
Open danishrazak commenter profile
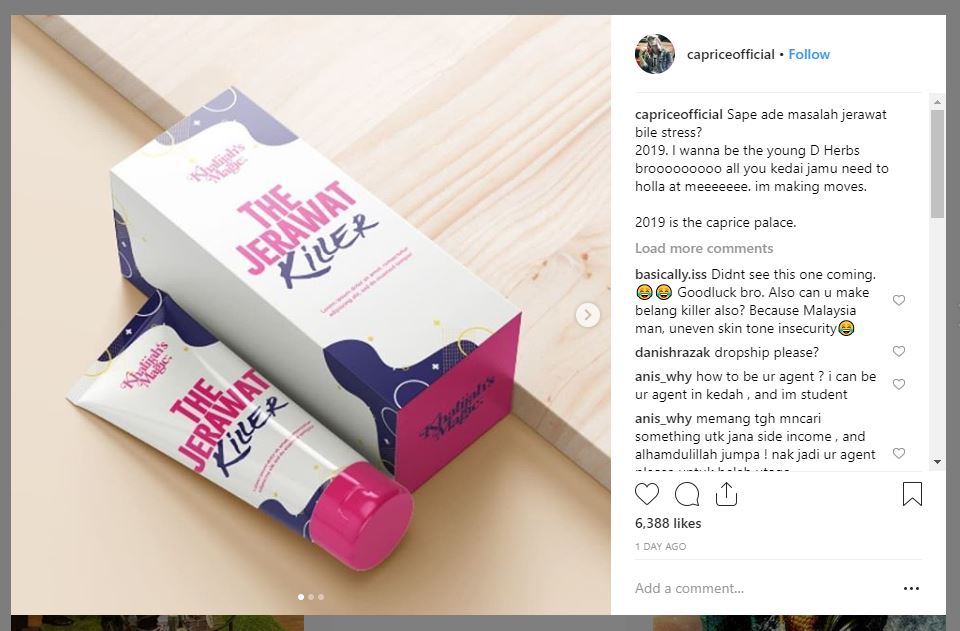click(x=672, y=353)
